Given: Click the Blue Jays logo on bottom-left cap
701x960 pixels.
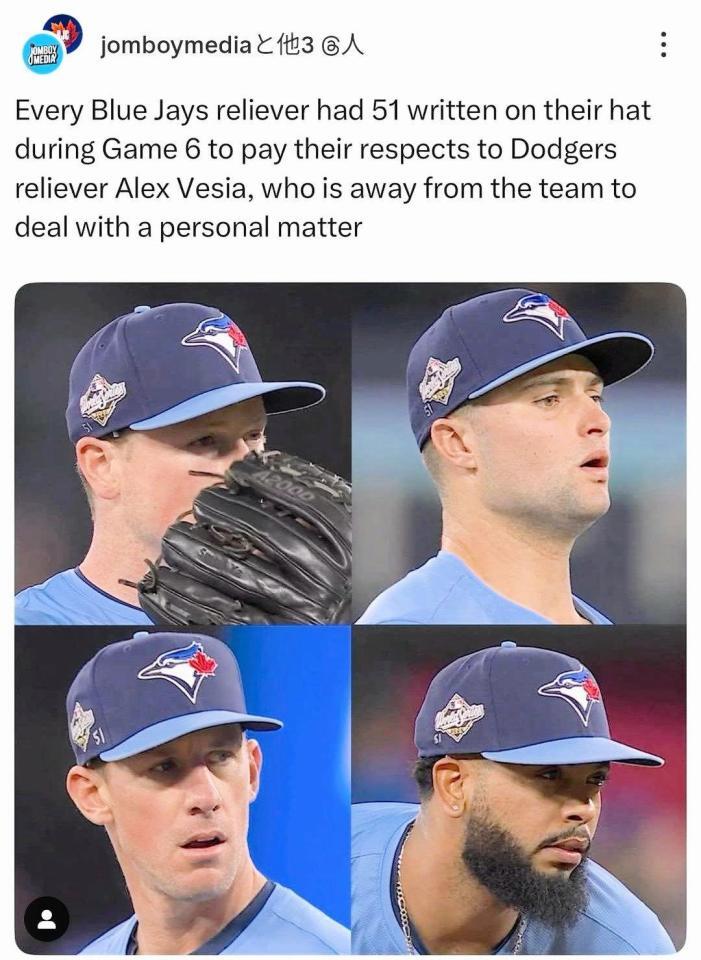Looking at the screenshot, I should pyautogui.click(x=178, y=670).
